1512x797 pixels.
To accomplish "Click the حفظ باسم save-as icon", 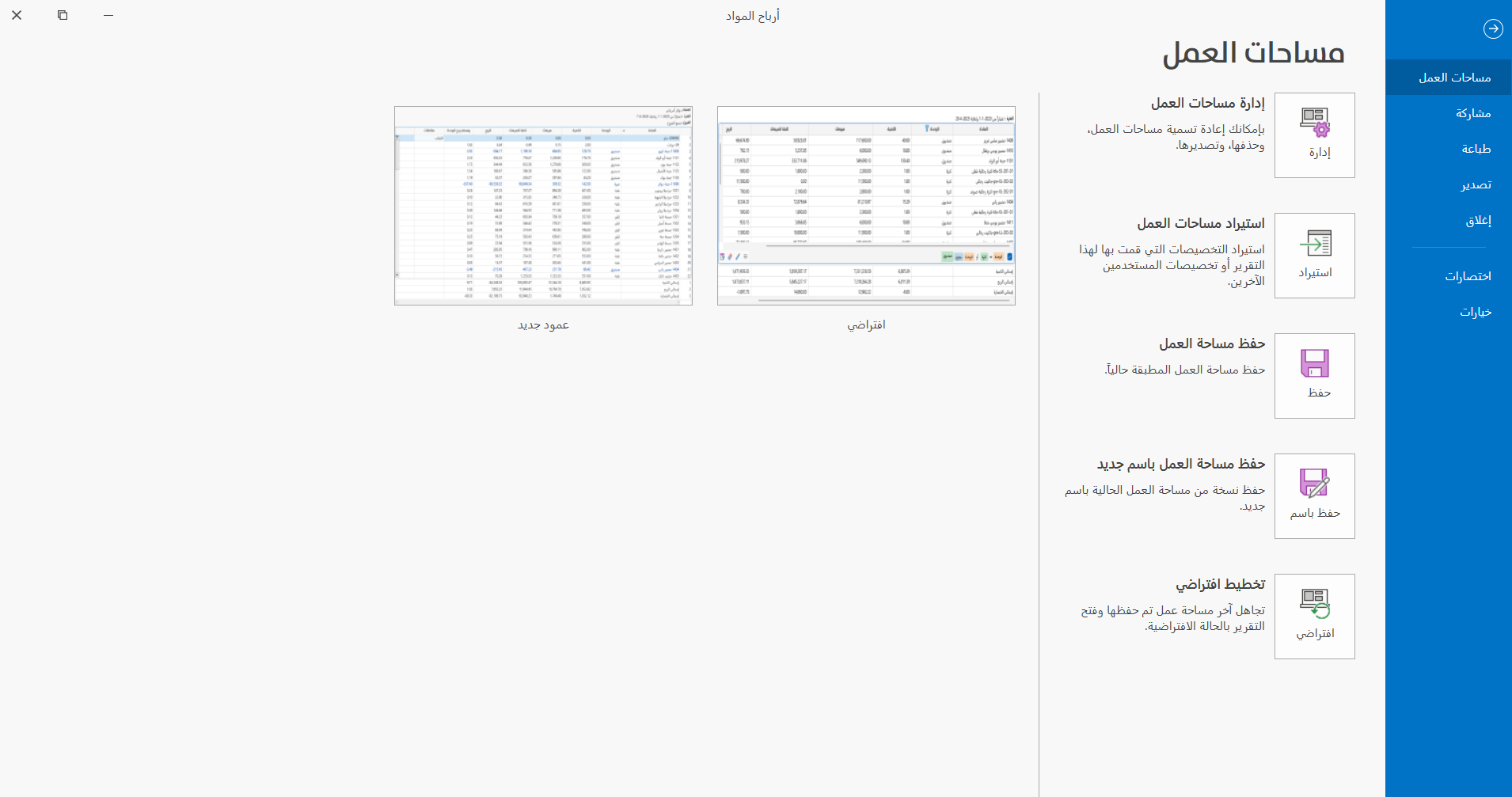I will click(x=1315, y=496).
